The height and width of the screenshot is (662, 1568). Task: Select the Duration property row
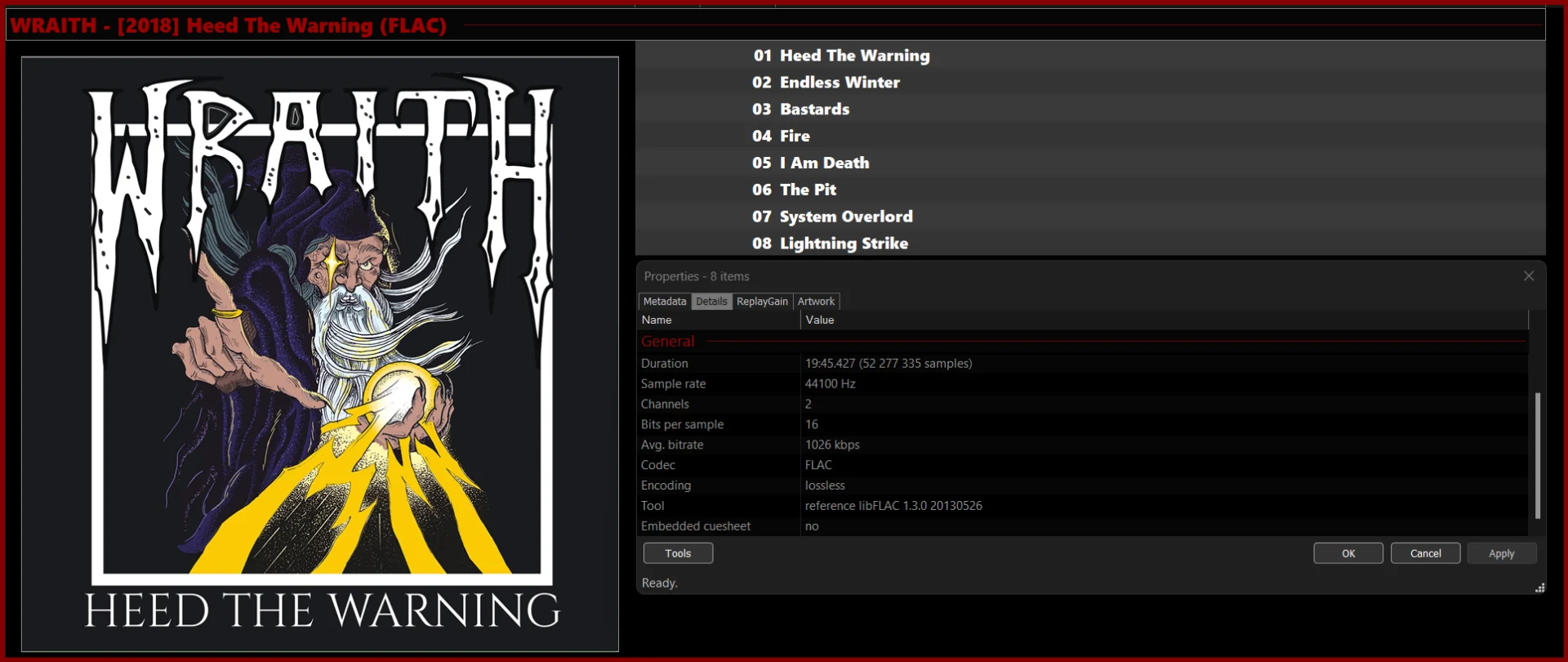pos(1083,364)
